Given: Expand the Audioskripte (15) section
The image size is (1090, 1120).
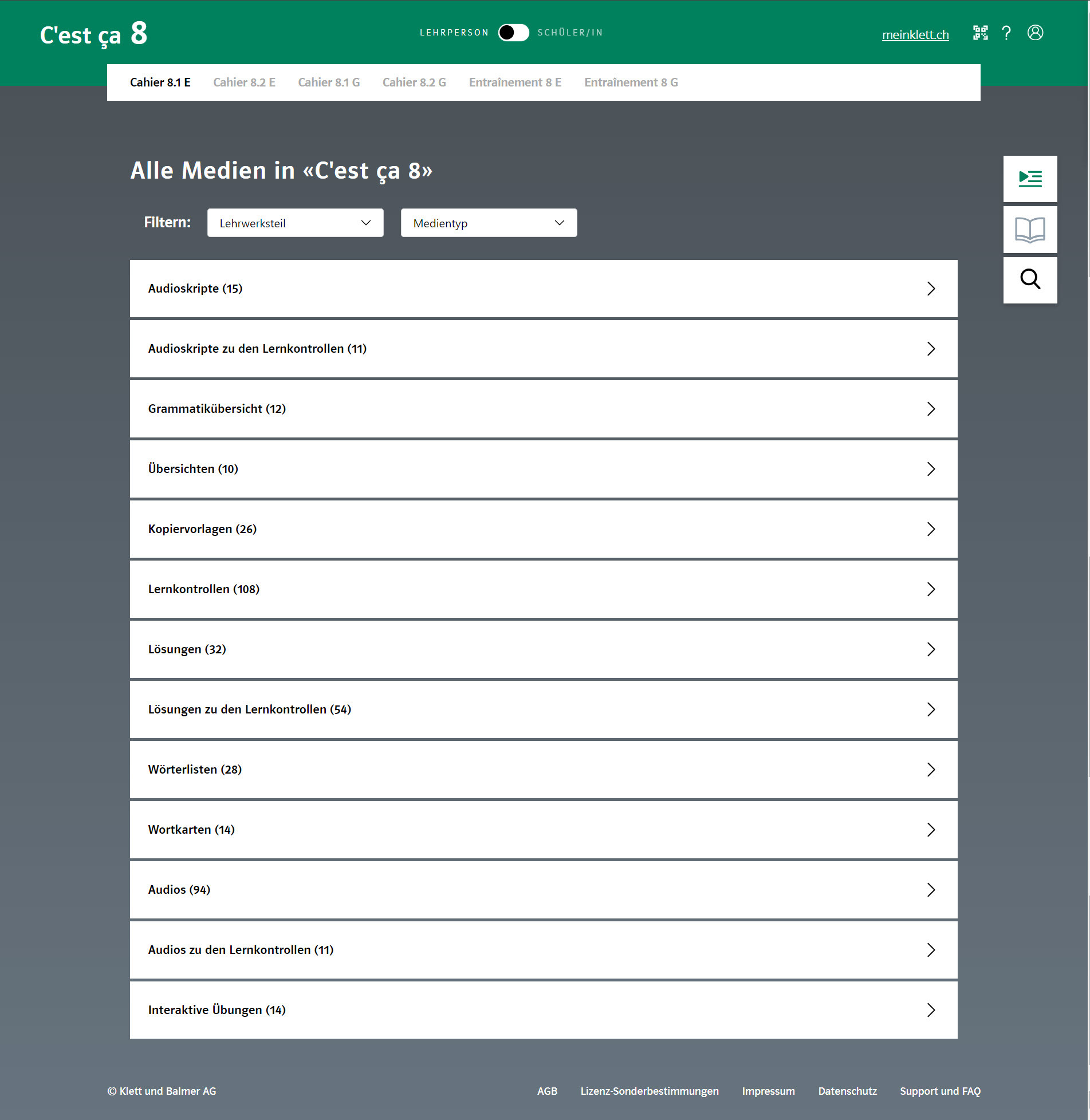Looking at the screenshot, I should pyautogui.click(x=543, y=289).
